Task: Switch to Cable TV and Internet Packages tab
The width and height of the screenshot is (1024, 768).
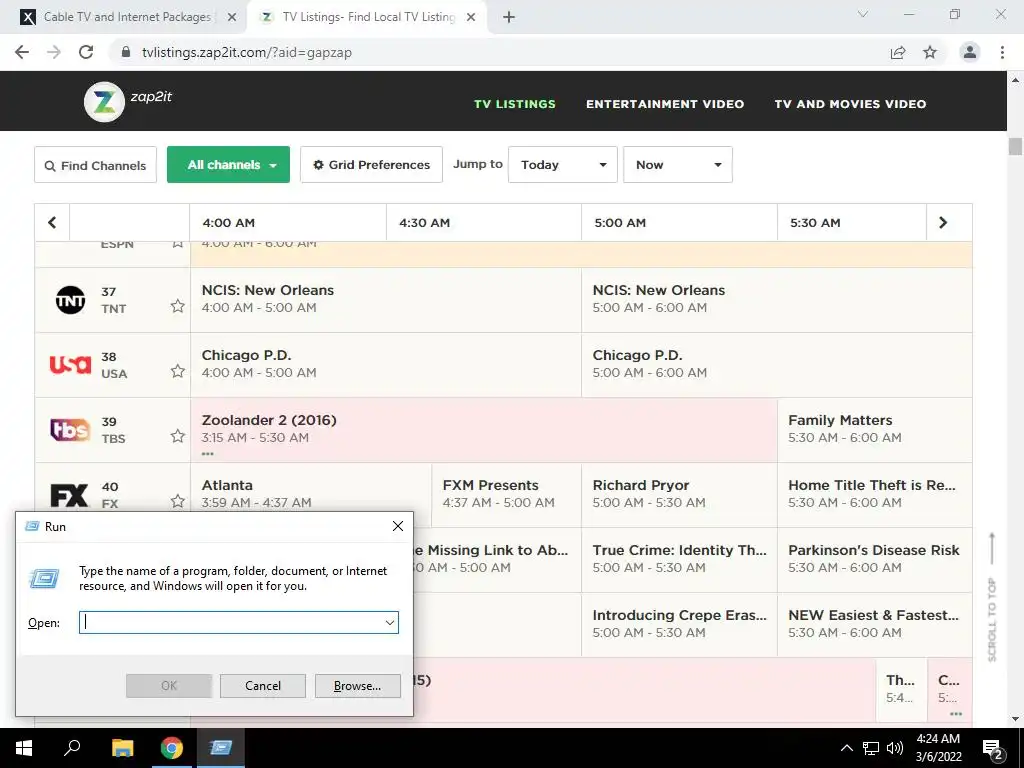Action: pyautogui.click(x=127, y=17)
